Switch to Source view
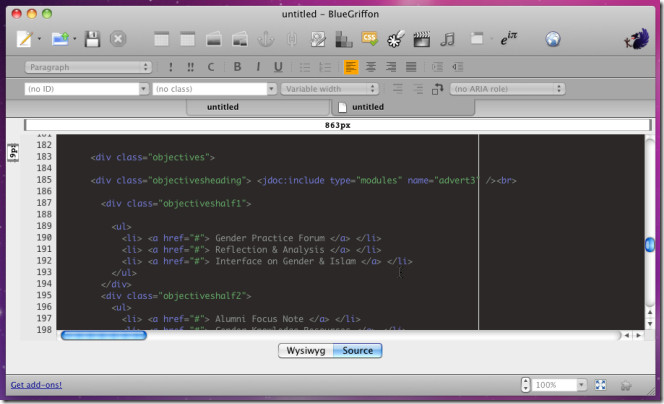The height and width of the screenshot is (404, 664). pyautogui.click(x=357, y=351)
